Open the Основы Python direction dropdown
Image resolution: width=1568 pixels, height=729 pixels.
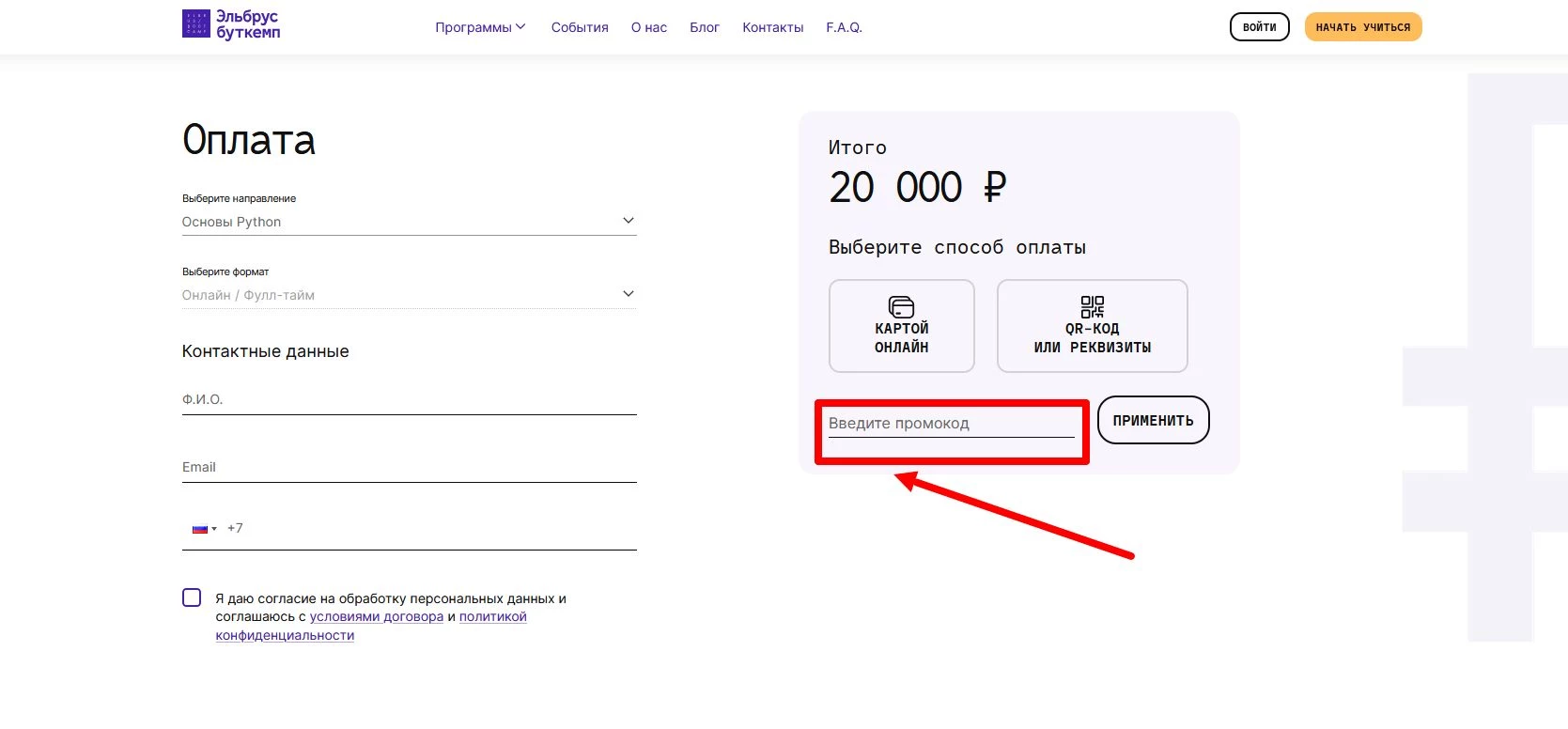pos(409,222)
